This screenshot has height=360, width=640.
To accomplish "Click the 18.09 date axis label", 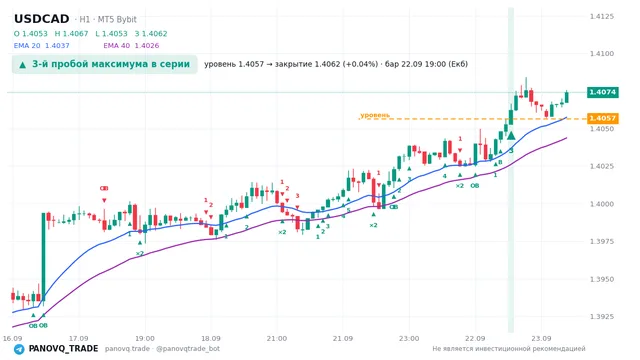I will pos(211,338).
